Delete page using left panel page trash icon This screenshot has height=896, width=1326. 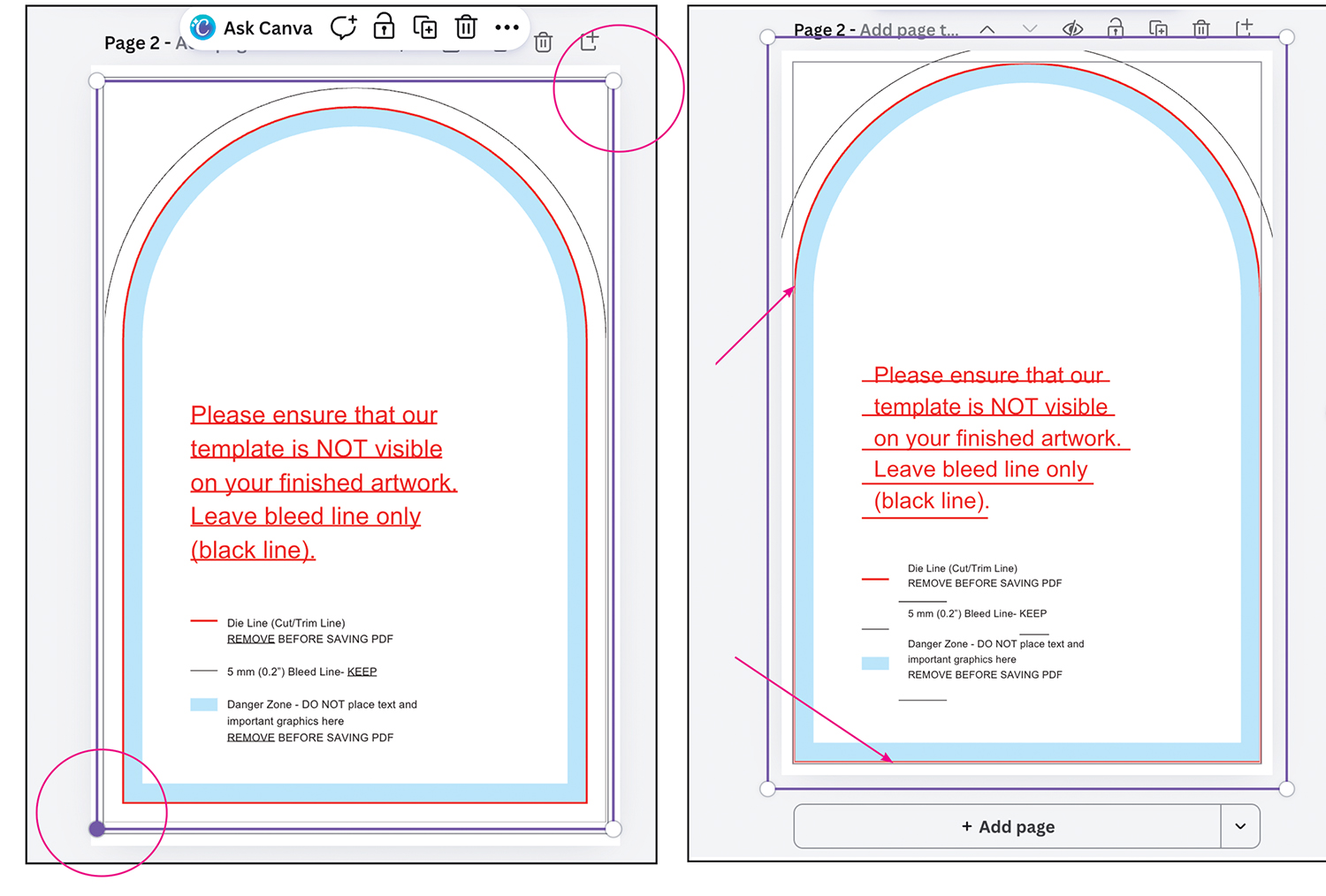point(544,42)
